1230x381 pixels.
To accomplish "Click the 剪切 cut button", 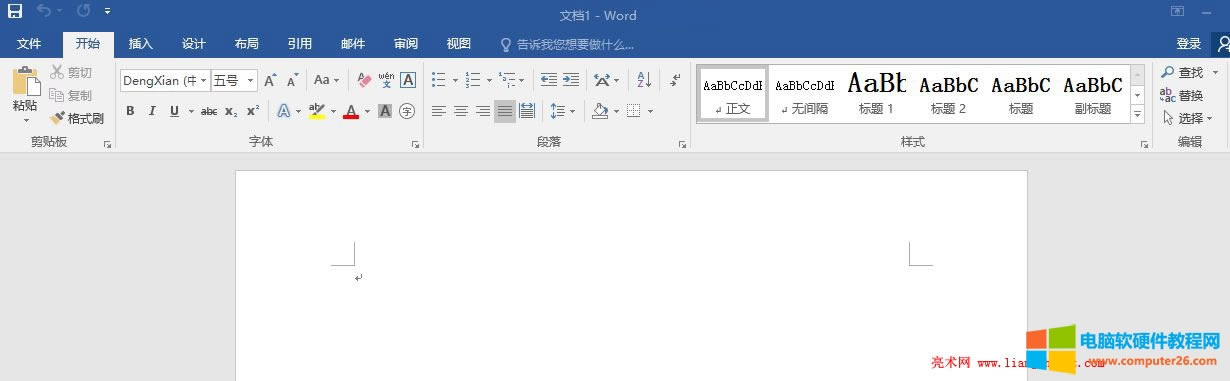I will [x=71, y=72].
